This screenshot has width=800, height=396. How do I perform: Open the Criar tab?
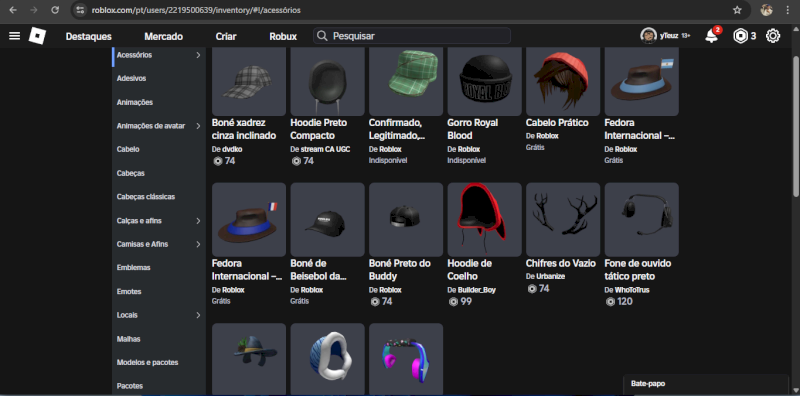pyautogui.click(x=226, y=36)
